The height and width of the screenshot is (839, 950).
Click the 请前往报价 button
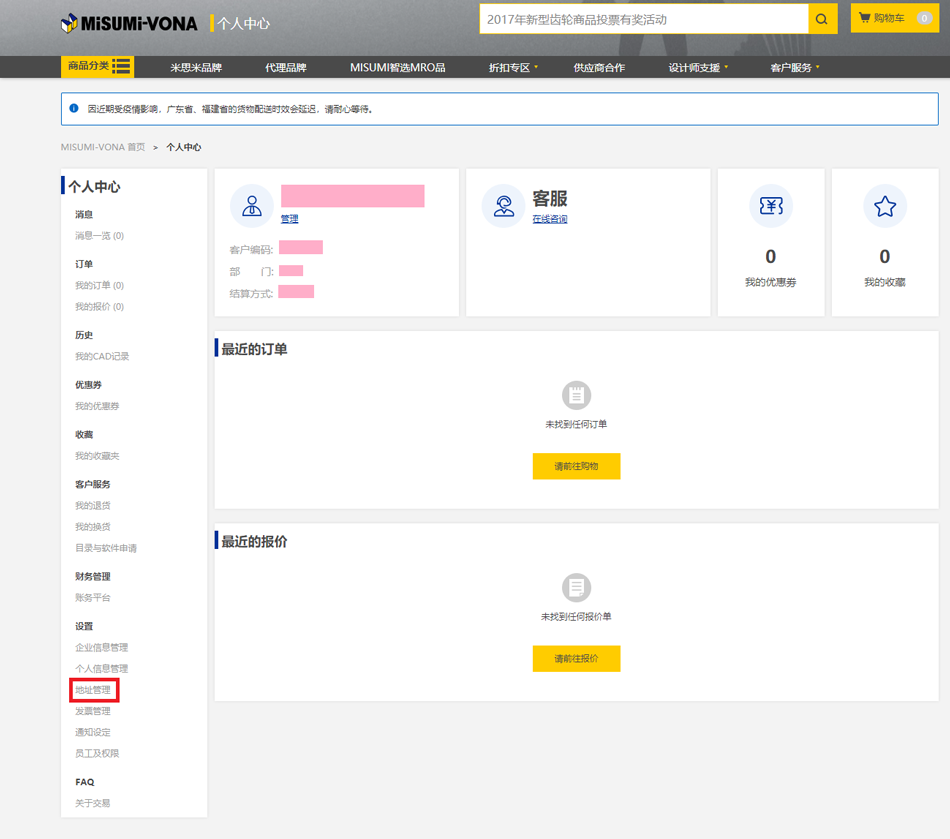tap(576, 658)
